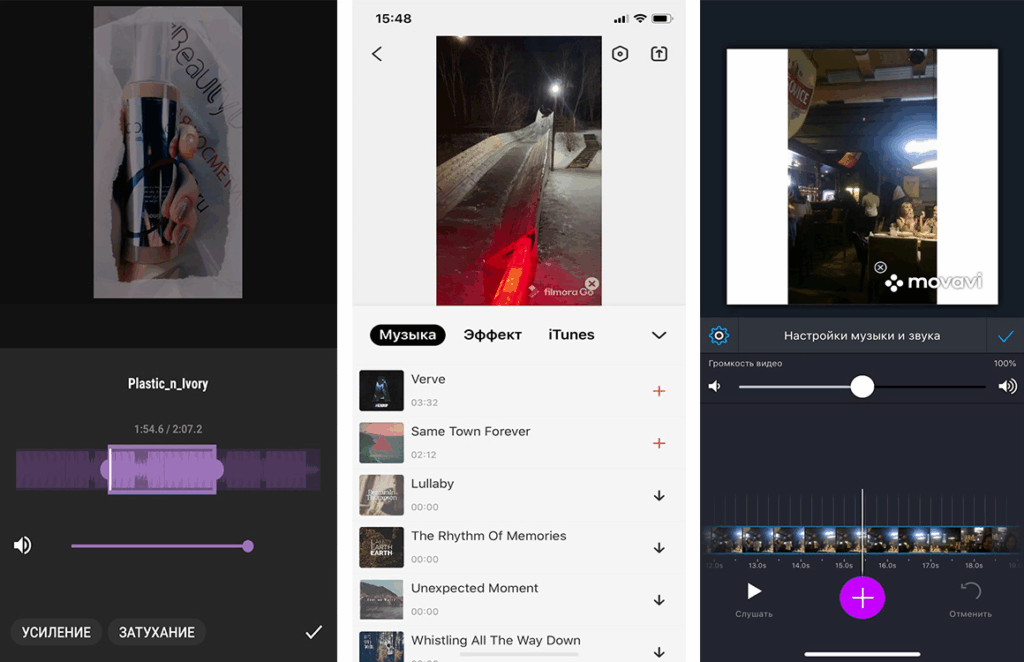
Task: Select the highlighted audio waveform segment
Action: [x=162, y=469]
